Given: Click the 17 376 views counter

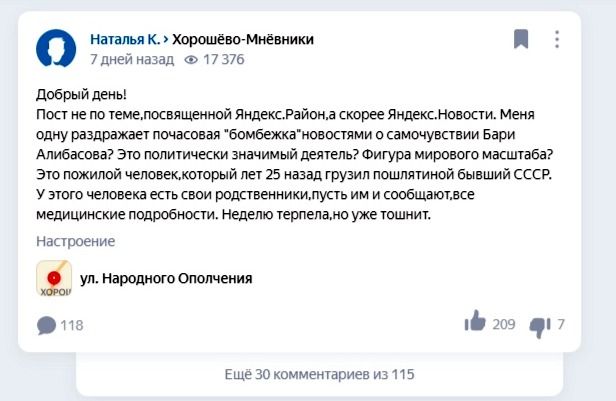Looking at the screenshot, I should click(x=224, y=59).
